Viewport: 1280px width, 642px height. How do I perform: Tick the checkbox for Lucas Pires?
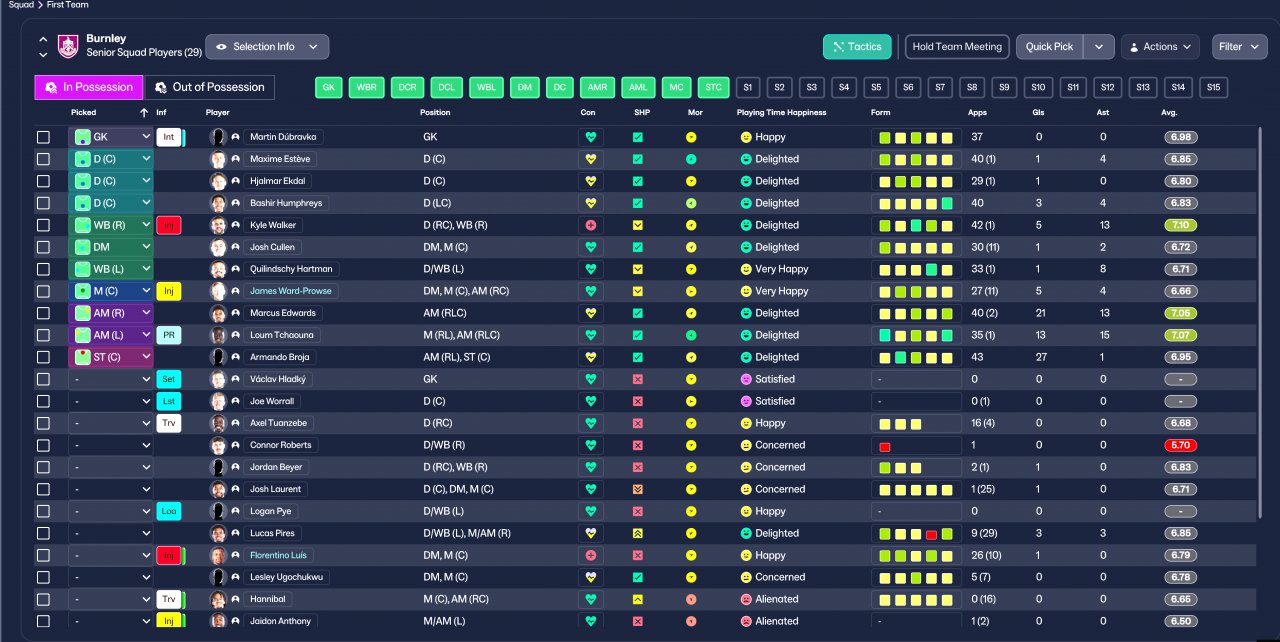(43, 533)
